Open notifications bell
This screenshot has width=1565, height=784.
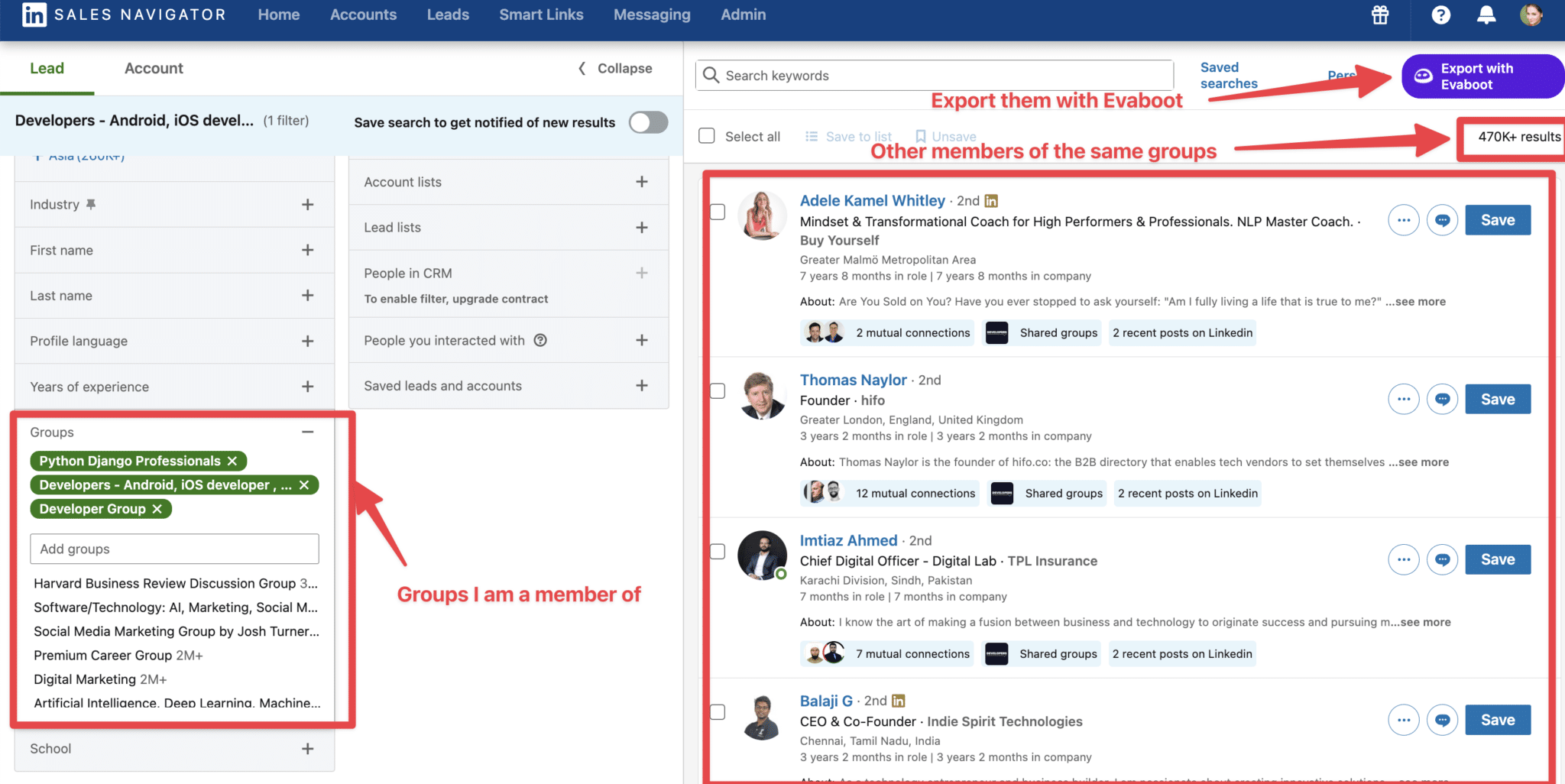(1486, 15)
